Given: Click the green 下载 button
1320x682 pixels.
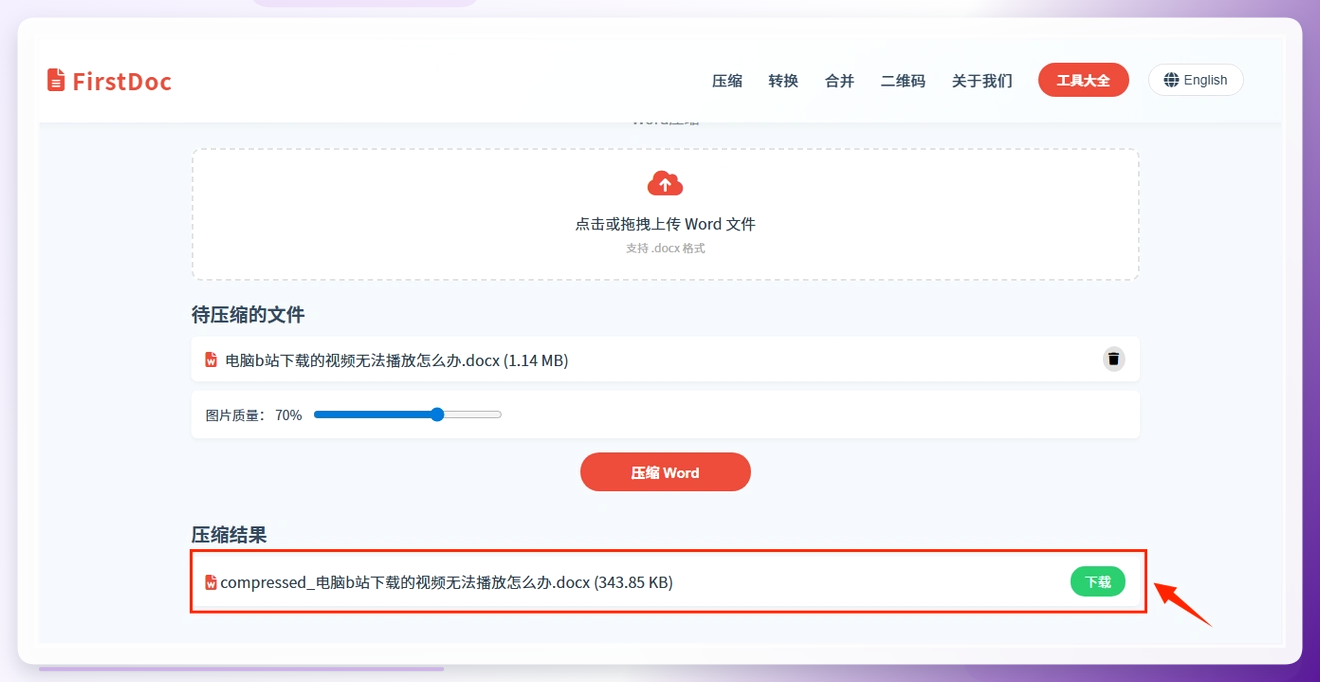Looking at the screenshot, I should pos(1097,582).
